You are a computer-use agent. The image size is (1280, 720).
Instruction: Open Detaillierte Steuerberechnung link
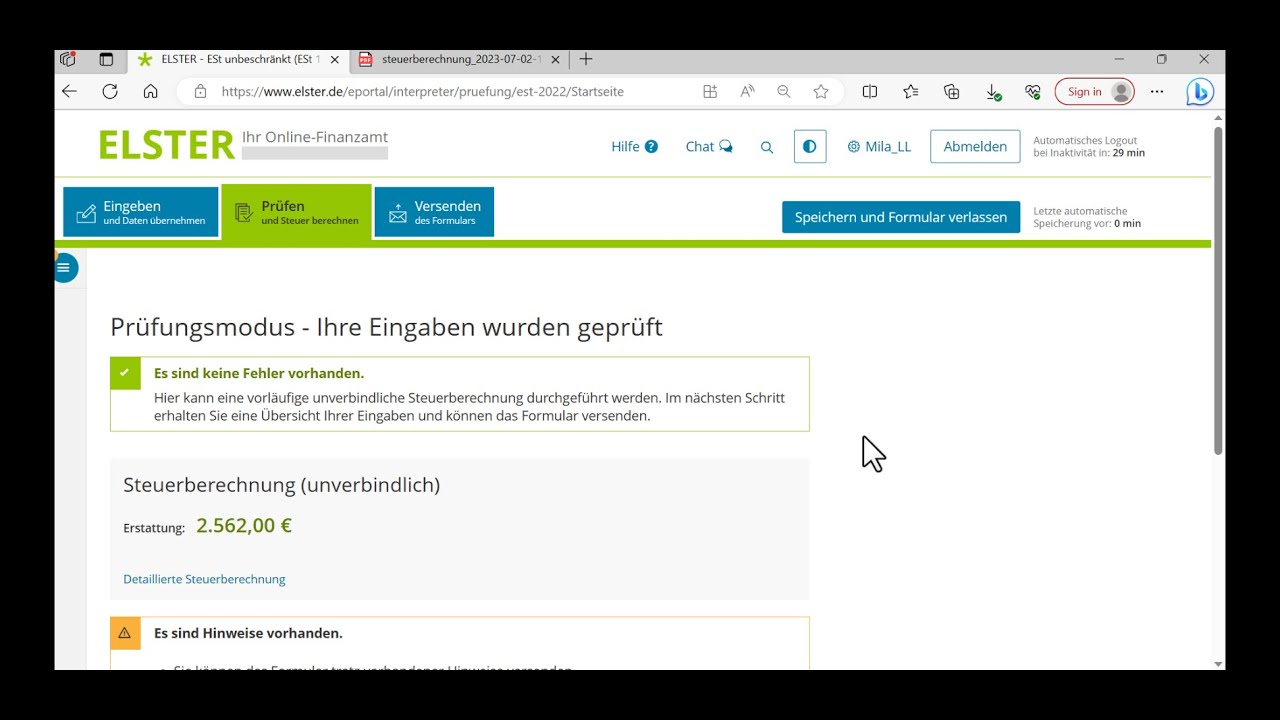(204, 579)
